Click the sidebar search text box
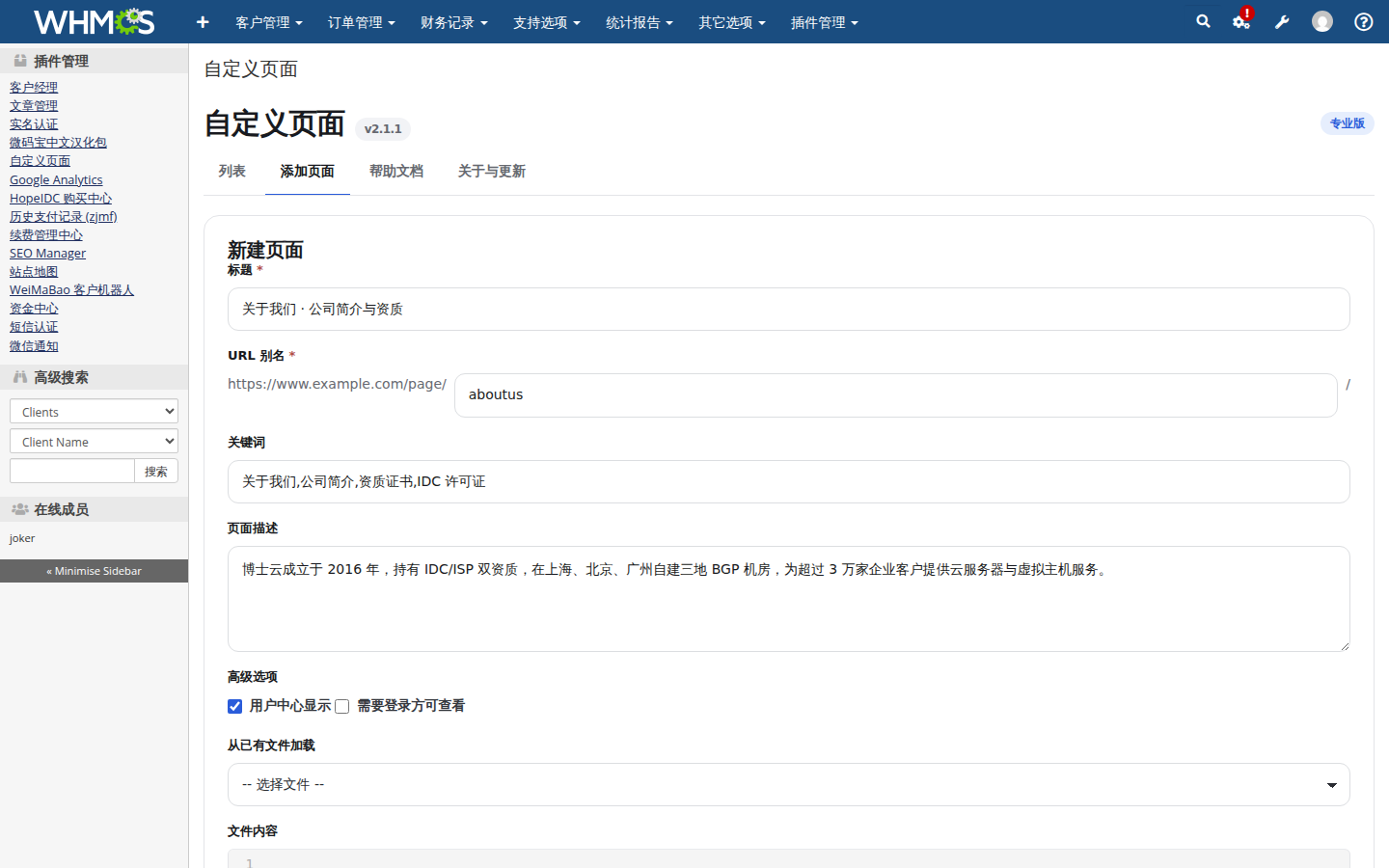The height and width of the screenshot is (868, 1389). [72, 471]
